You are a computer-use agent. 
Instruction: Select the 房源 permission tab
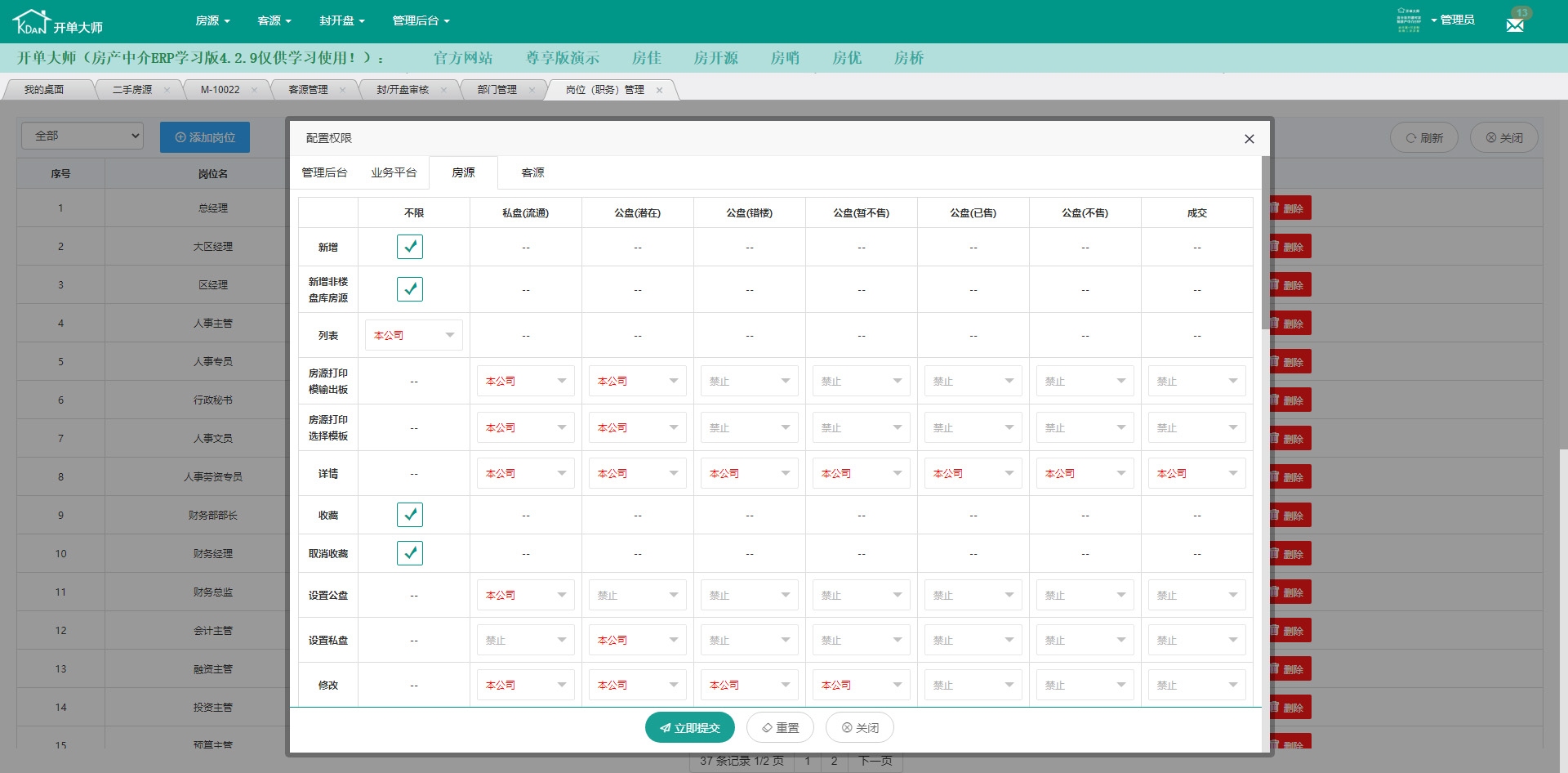[463, 172]
